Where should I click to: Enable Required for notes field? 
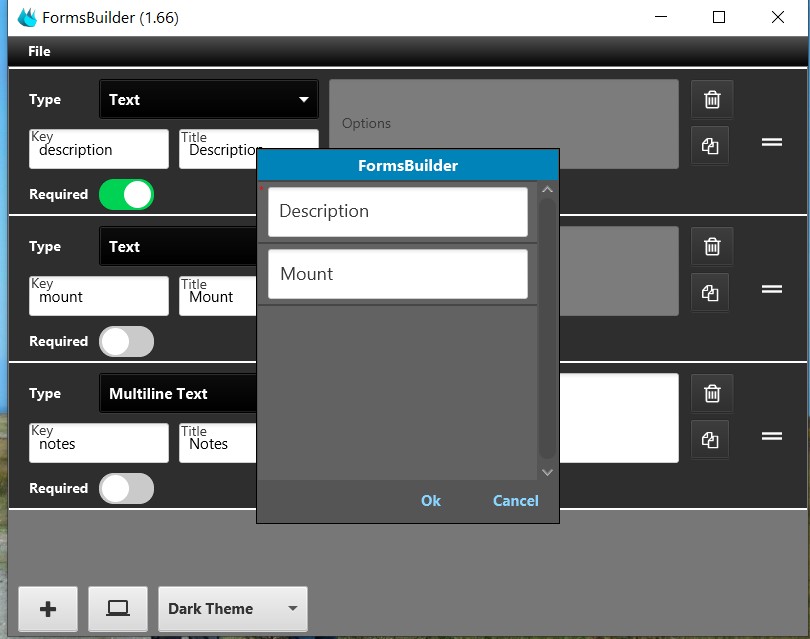tap(127, 489)
